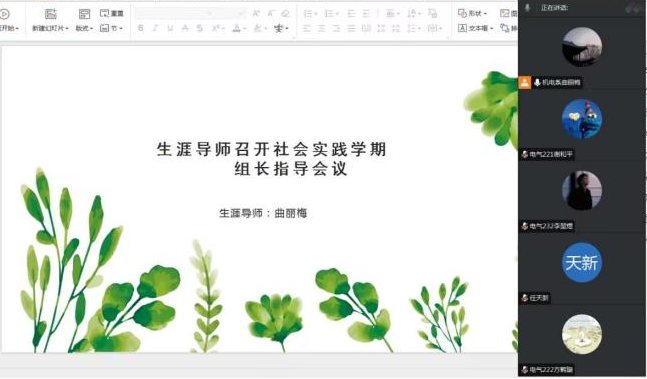Select participant 任天新 avatar
647x379 pixels.
(582, 263)
